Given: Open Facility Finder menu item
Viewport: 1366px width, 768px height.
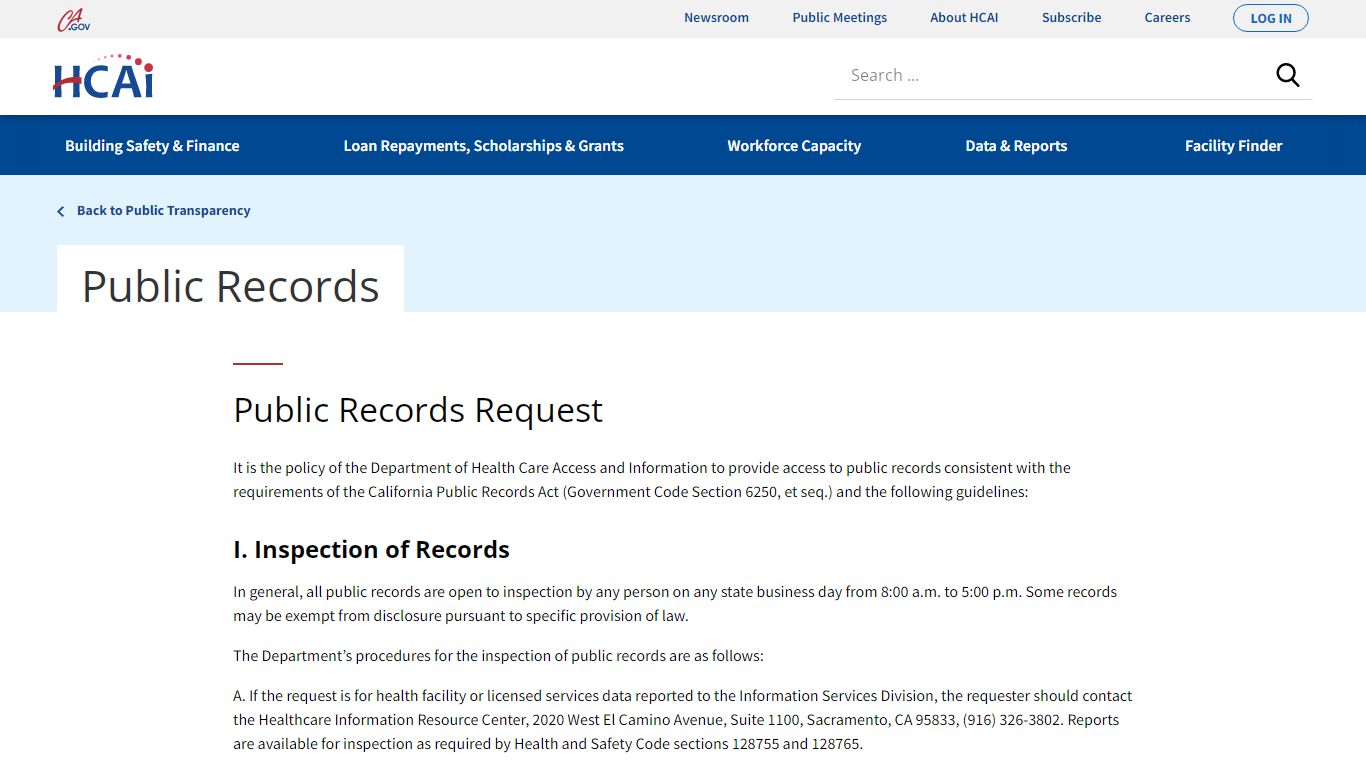Looking at the screenshot, I should [1233, 146].
